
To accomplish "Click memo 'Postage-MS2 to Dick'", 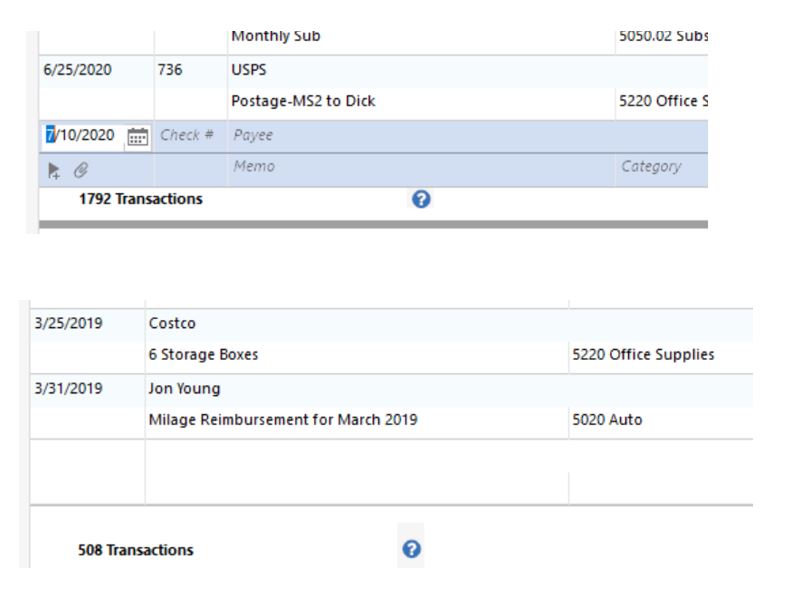I will pos(303,102).
